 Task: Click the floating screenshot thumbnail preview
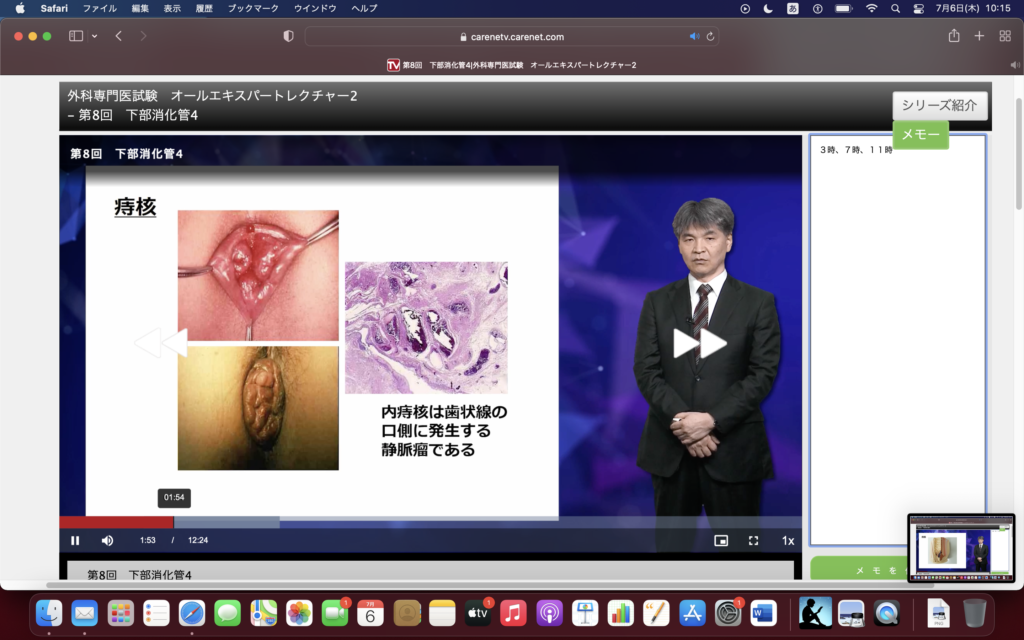click(960, 548)
